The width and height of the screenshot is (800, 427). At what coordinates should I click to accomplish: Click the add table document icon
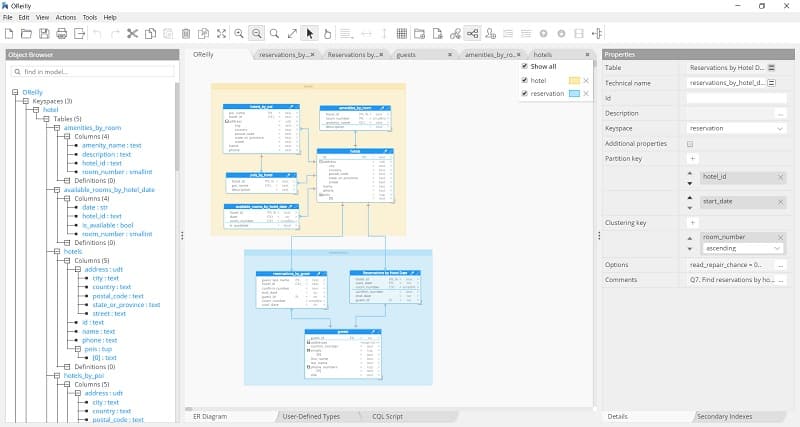(x=437, y=34)
